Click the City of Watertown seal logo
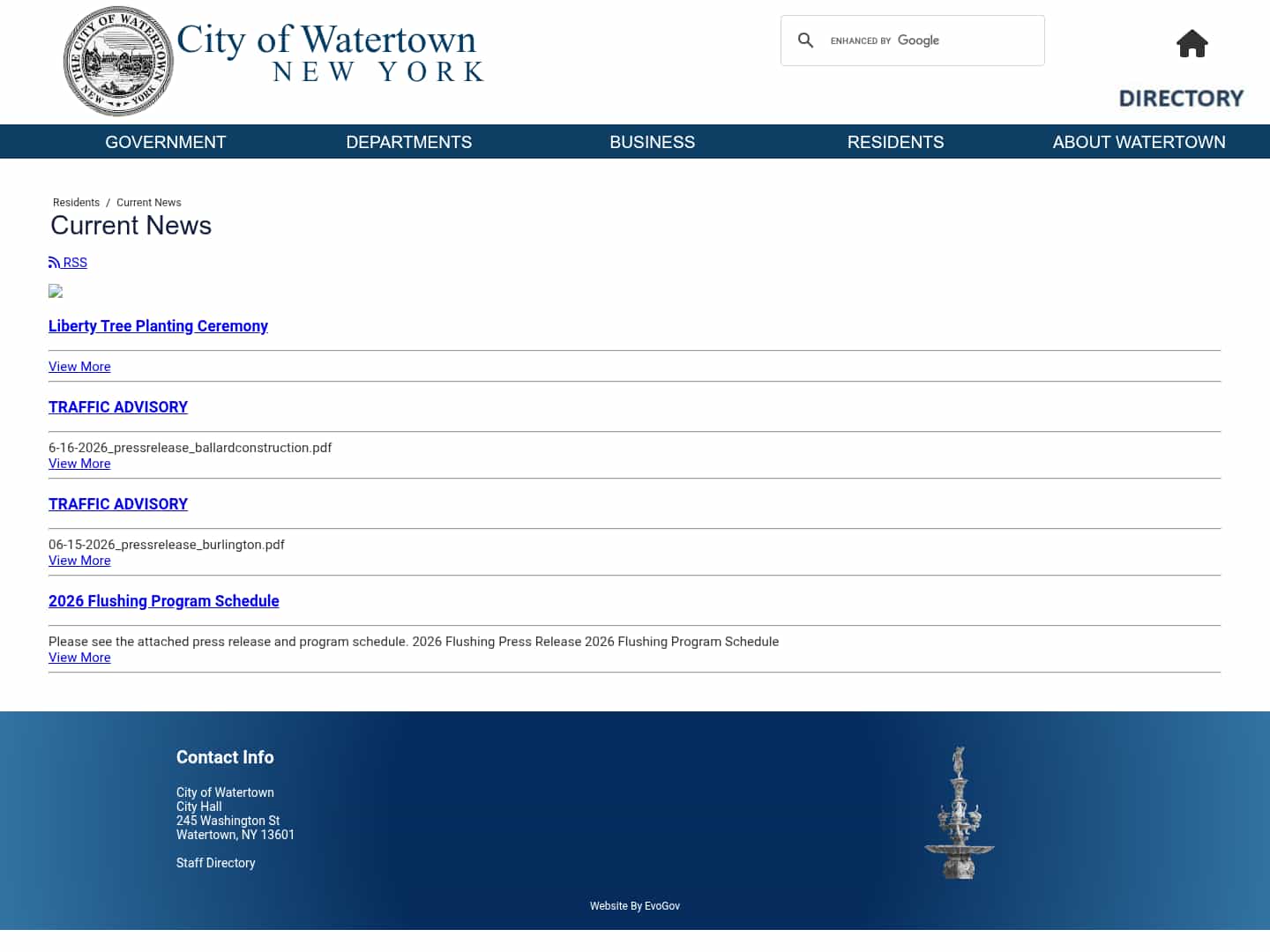The image size is (1270, 952). 118,62
